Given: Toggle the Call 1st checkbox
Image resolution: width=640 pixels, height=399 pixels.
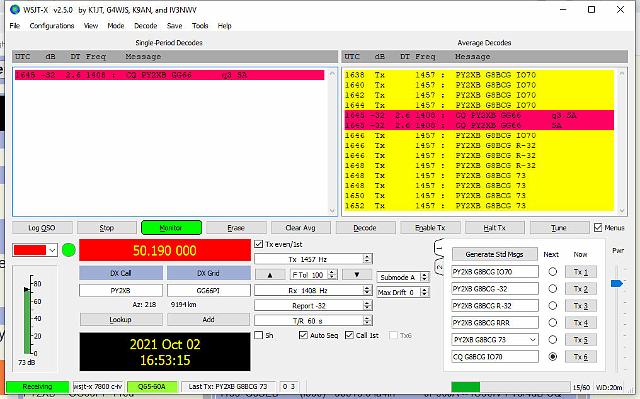Looking at the screenshot, I should (x=349, y=335).
